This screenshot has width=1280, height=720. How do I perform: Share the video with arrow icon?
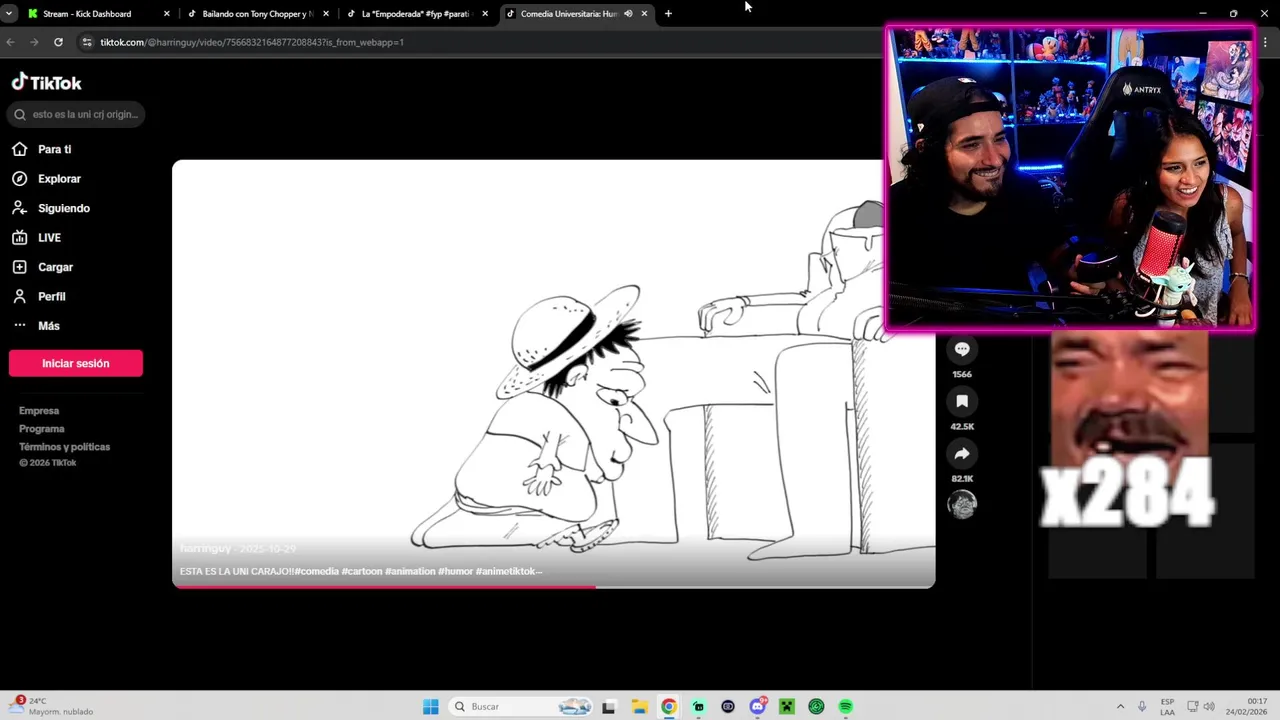tap(962, 454)
